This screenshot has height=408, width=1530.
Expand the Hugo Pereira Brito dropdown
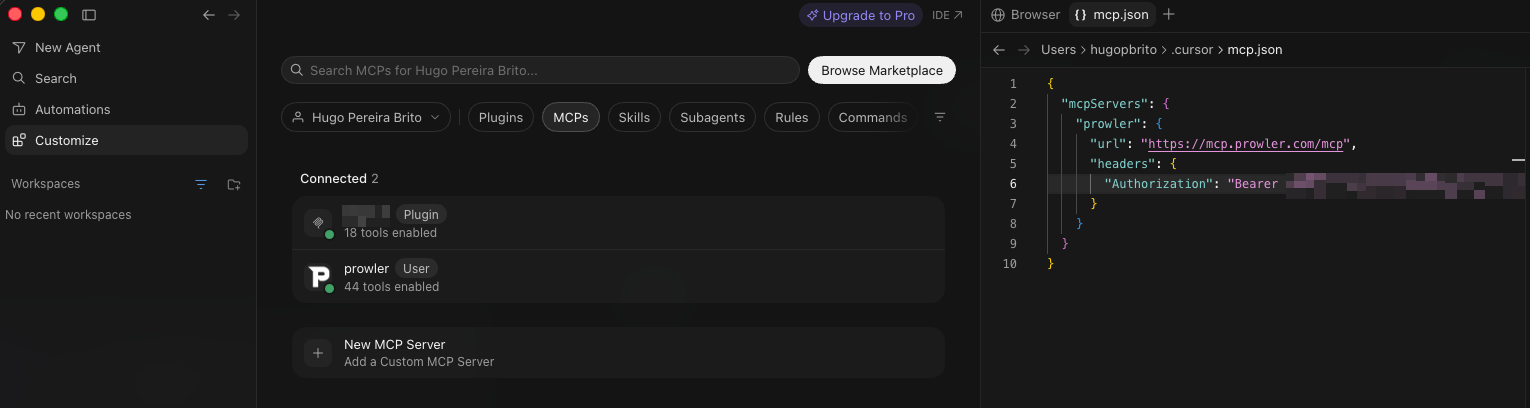coord(366,117)
